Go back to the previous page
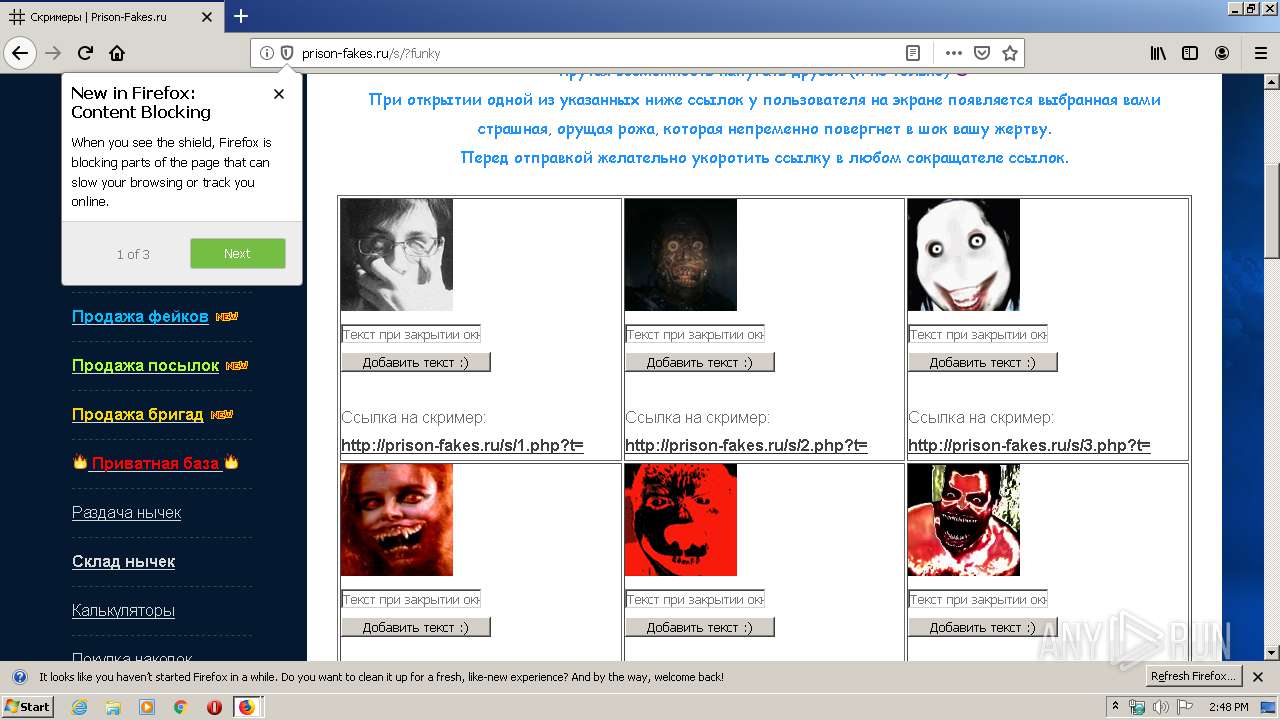This screenshot has height=720, width=1280. (20, 53)
